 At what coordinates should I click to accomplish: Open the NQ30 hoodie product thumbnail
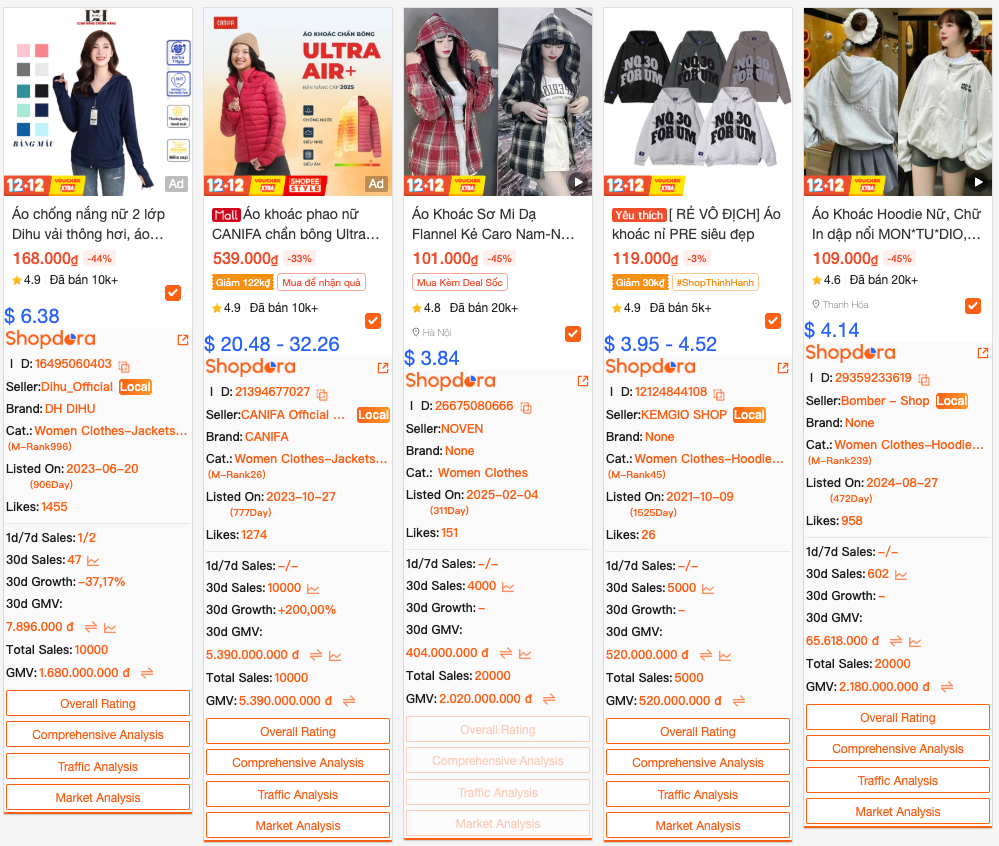click(698, 101)
